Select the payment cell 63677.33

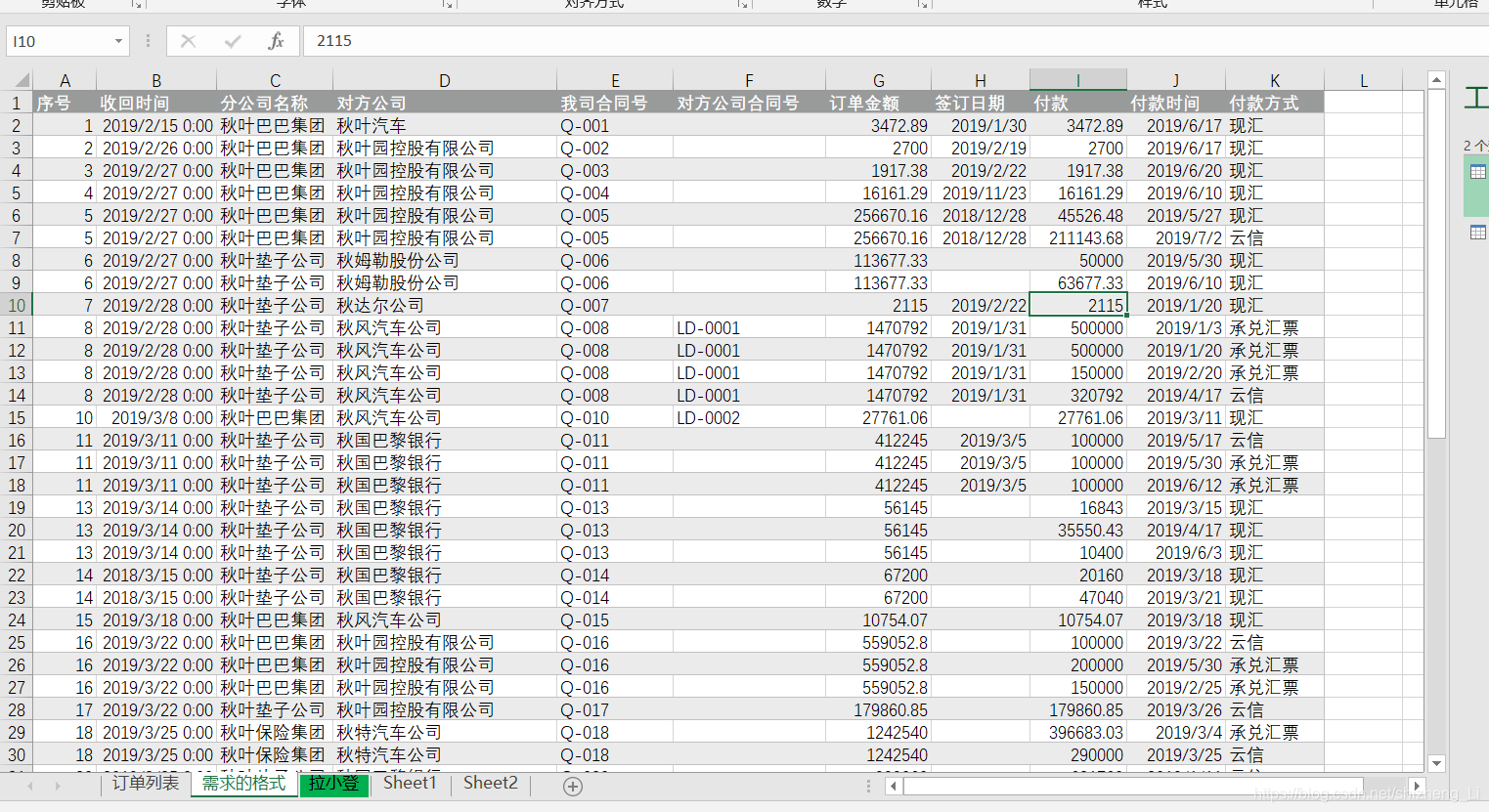tap(1078, 282)
